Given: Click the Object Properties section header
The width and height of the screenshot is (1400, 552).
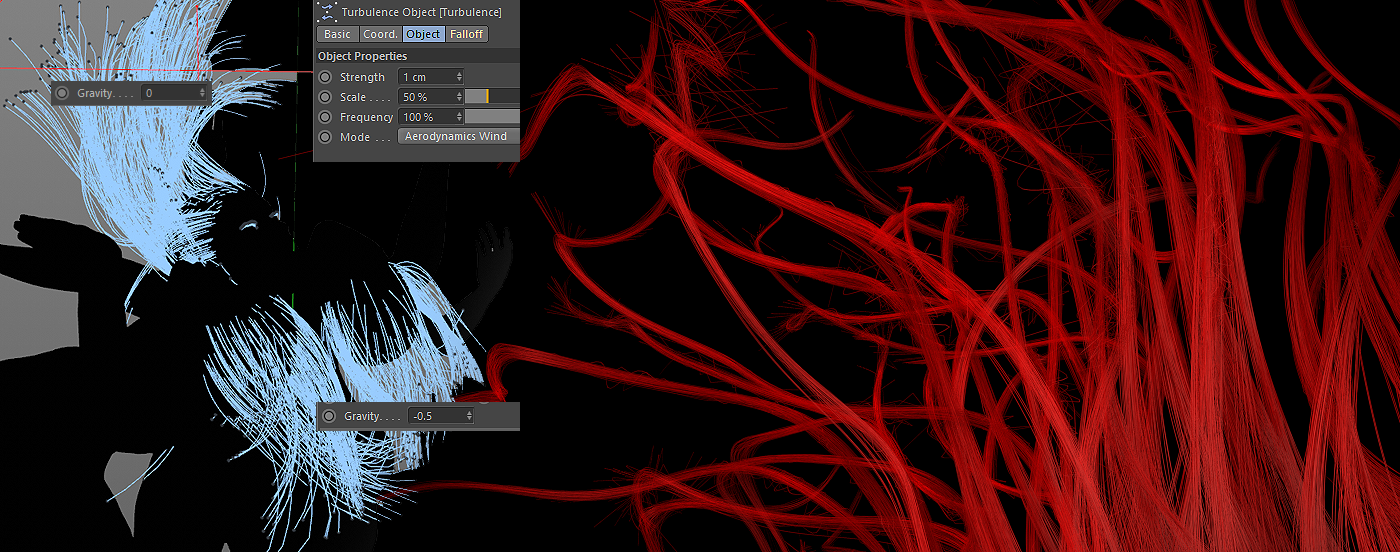Looking at the screenshot, I should 417,56.
